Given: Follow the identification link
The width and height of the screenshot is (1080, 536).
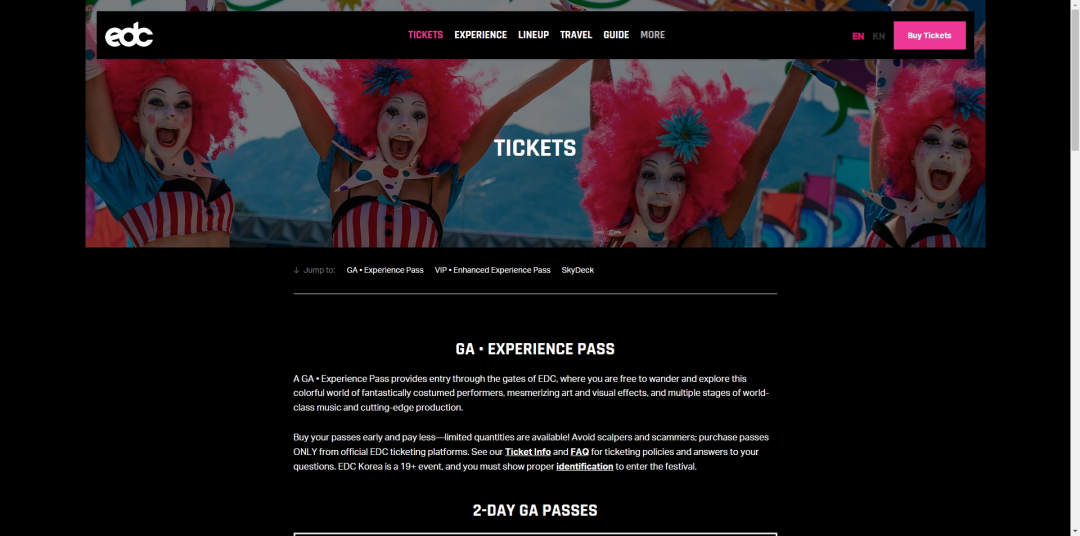Looking at the screenshot, I should (x=584, y=466).
